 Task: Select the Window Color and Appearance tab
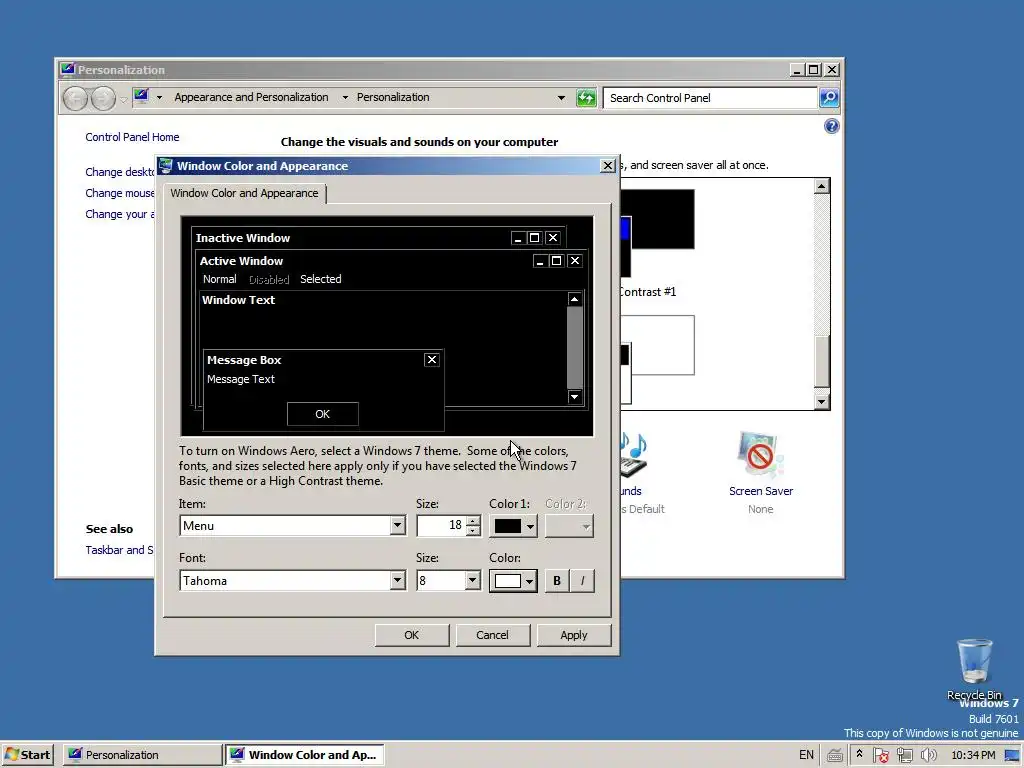(244, 193)
